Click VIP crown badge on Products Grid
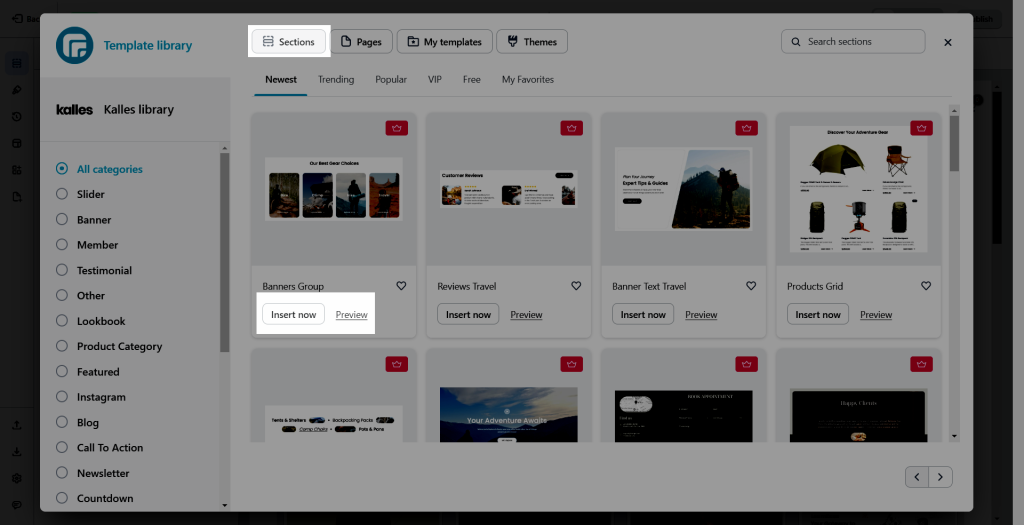This screenshot has width=1024, height=525. [x=921, y=128]
